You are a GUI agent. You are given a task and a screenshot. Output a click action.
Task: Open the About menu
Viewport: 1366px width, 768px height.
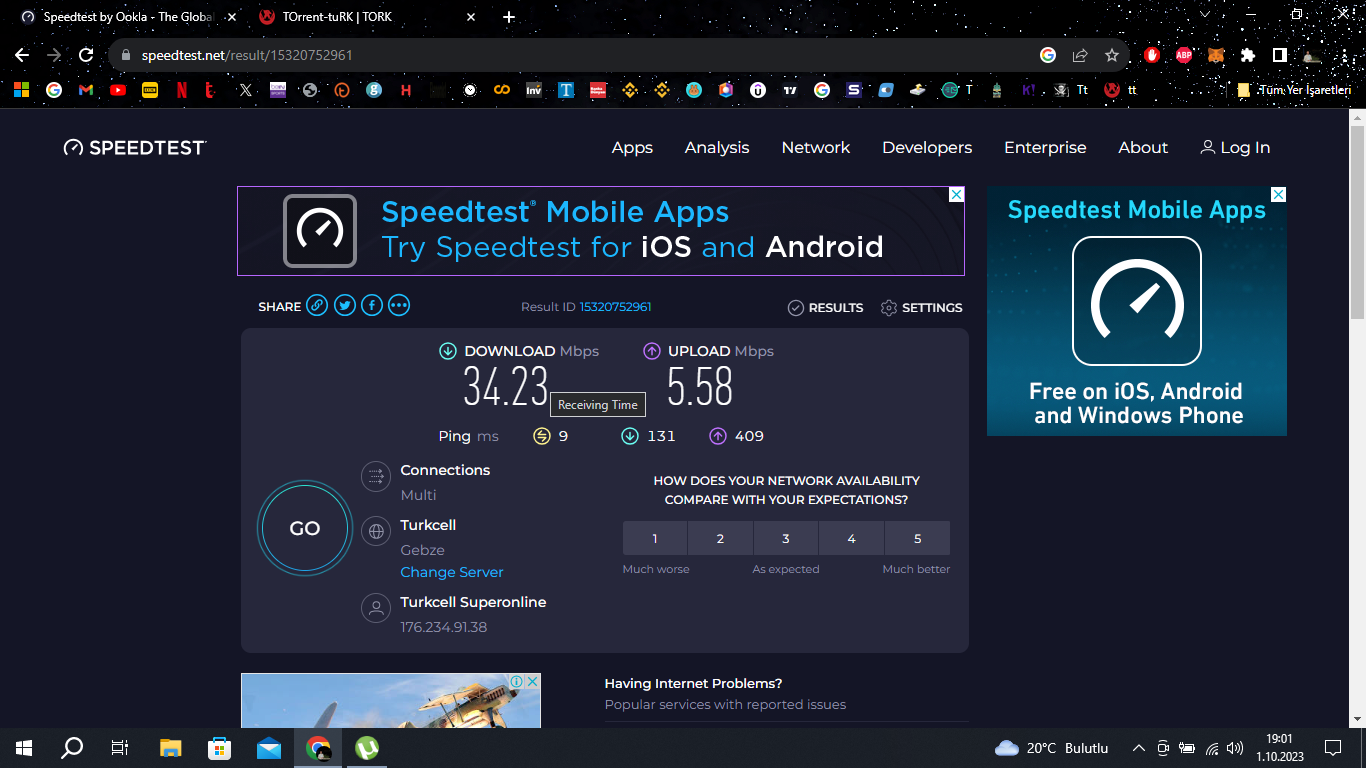tap(1143, 147)
